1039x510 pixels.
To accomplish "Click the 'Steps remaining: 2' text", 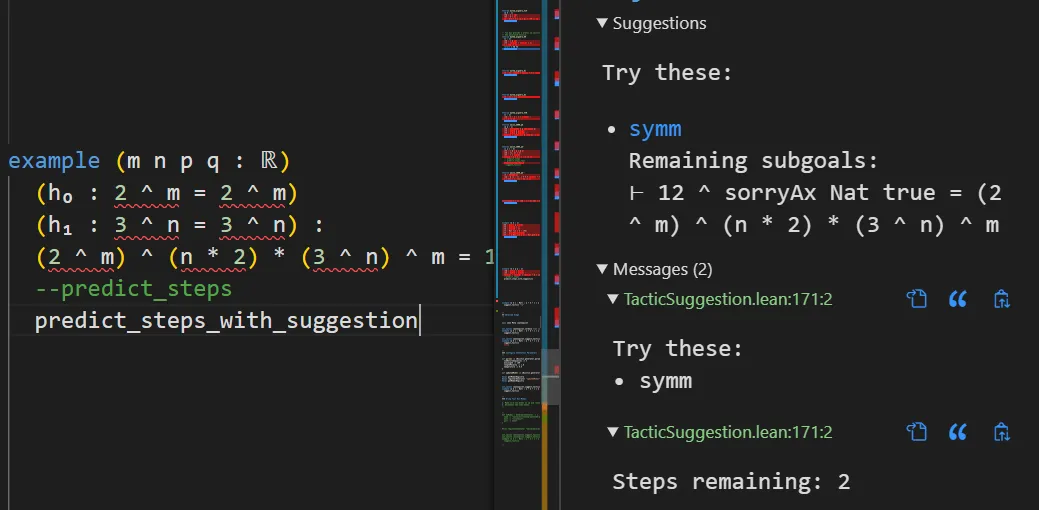I will click(731, 482).
